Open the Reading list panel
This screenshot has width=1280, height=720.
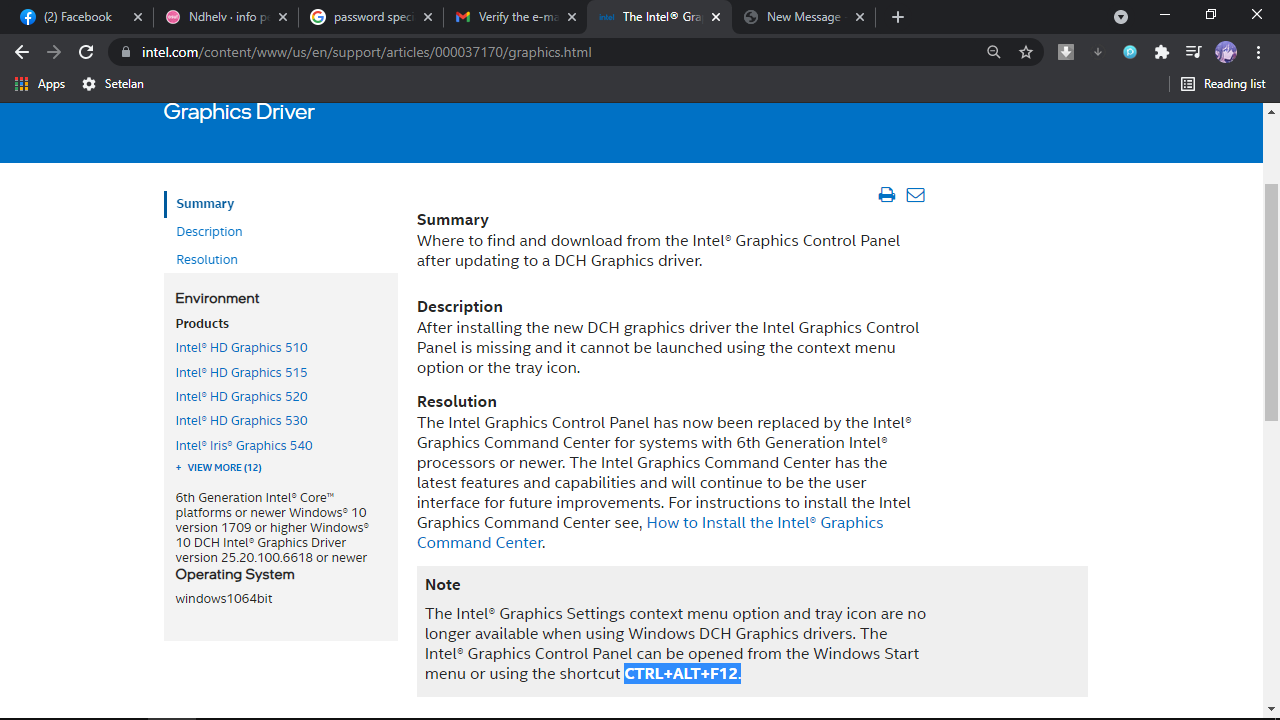tap(1223, 84)
